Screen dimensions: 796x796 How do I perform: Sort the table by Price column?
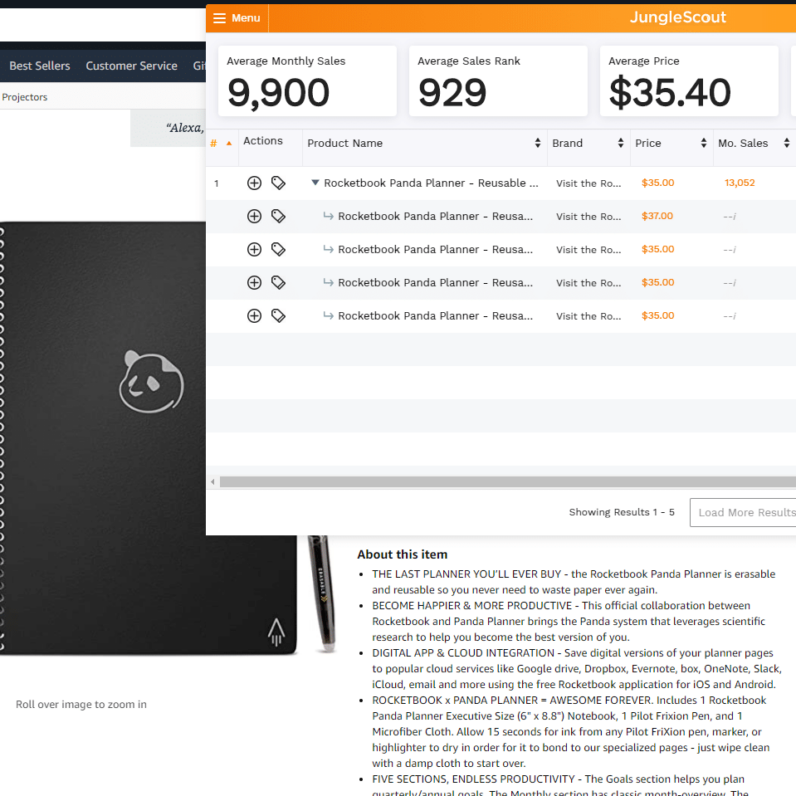(670, 144)
